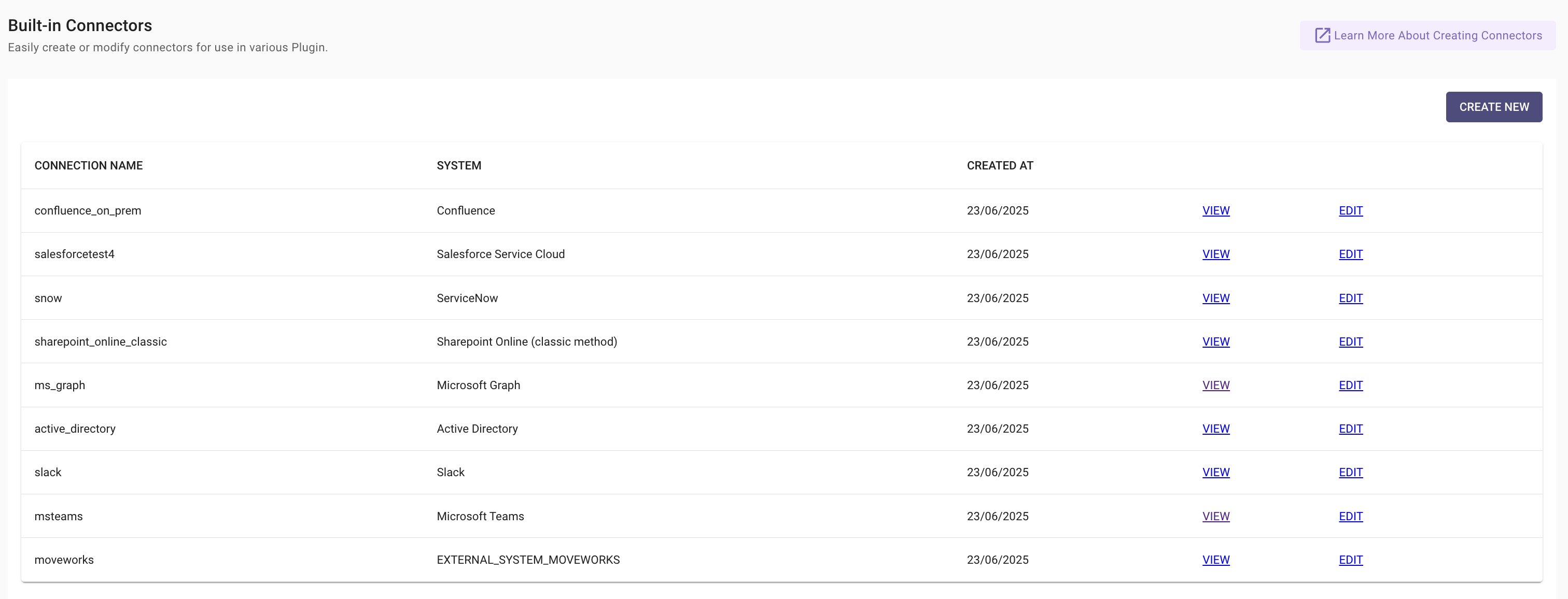View the snow connector
The height and width of the screenshot is (599, 1568).
point(1215,298)
